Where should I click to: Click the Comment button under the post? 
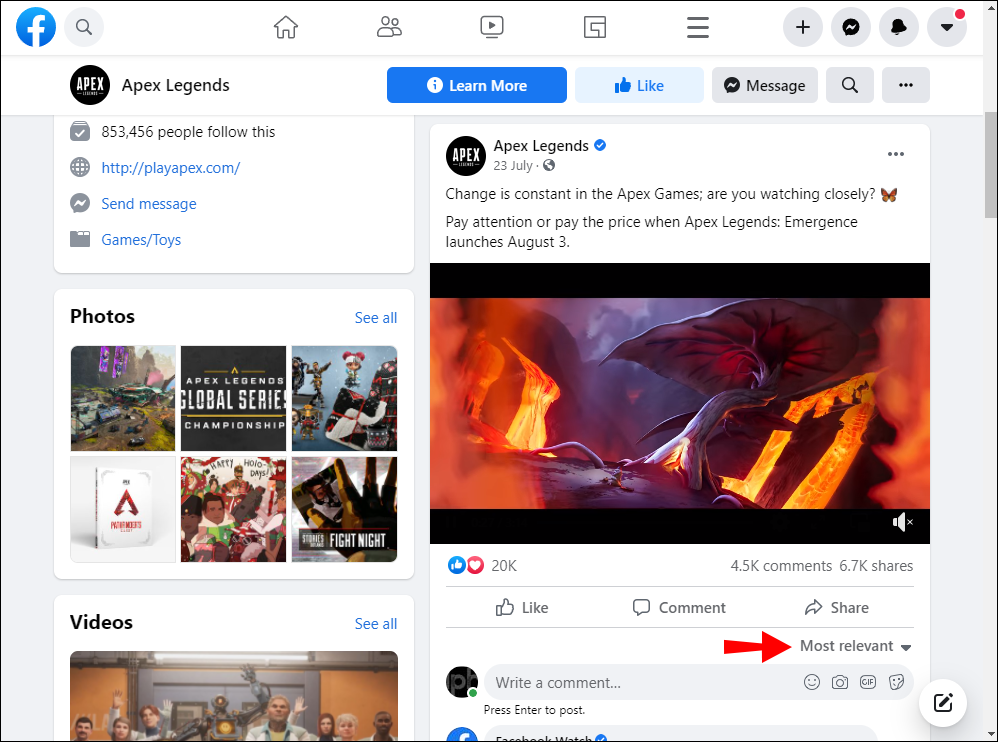pyautogui.click(x=679, y=608)
